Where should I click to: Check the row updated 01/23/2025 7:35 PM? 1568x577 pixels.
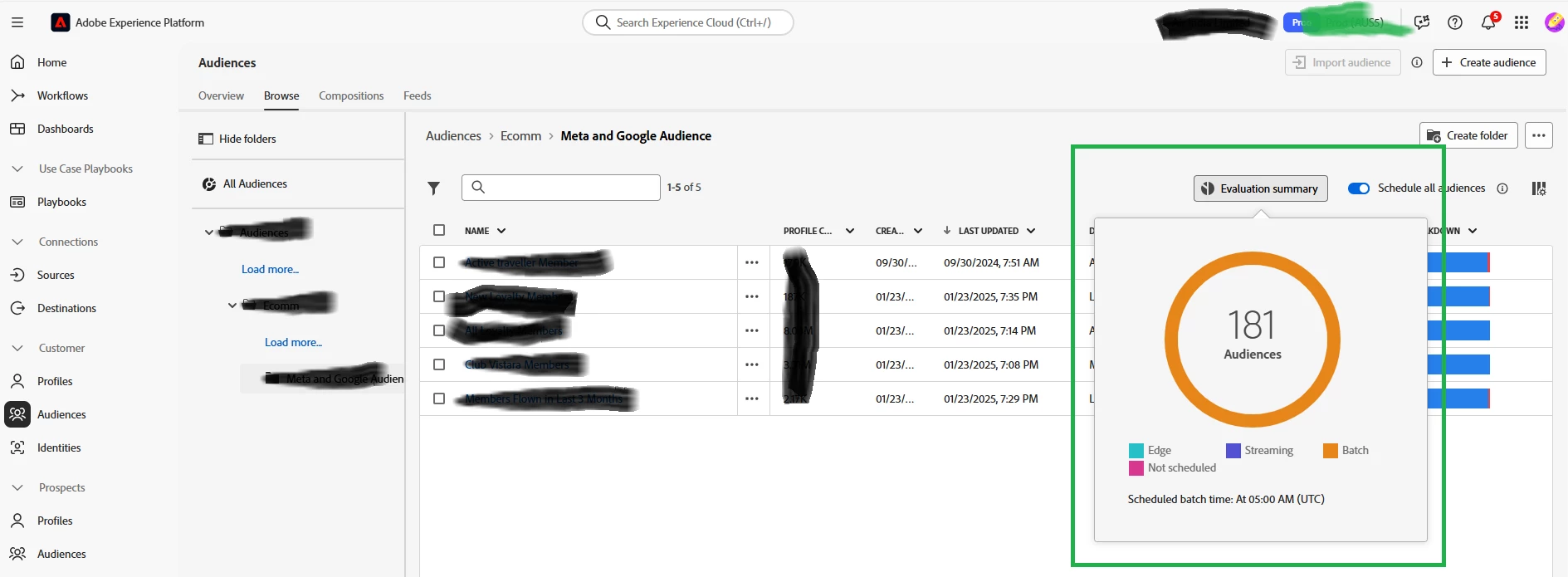pos(439,296)
